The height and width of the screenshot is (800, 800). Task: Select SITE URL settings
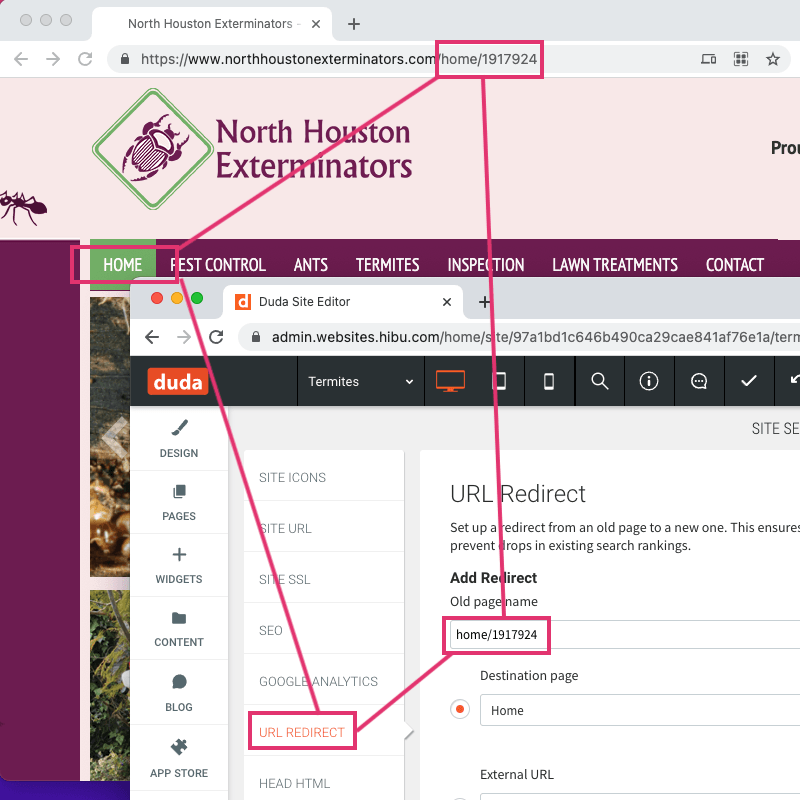[324, 529]
